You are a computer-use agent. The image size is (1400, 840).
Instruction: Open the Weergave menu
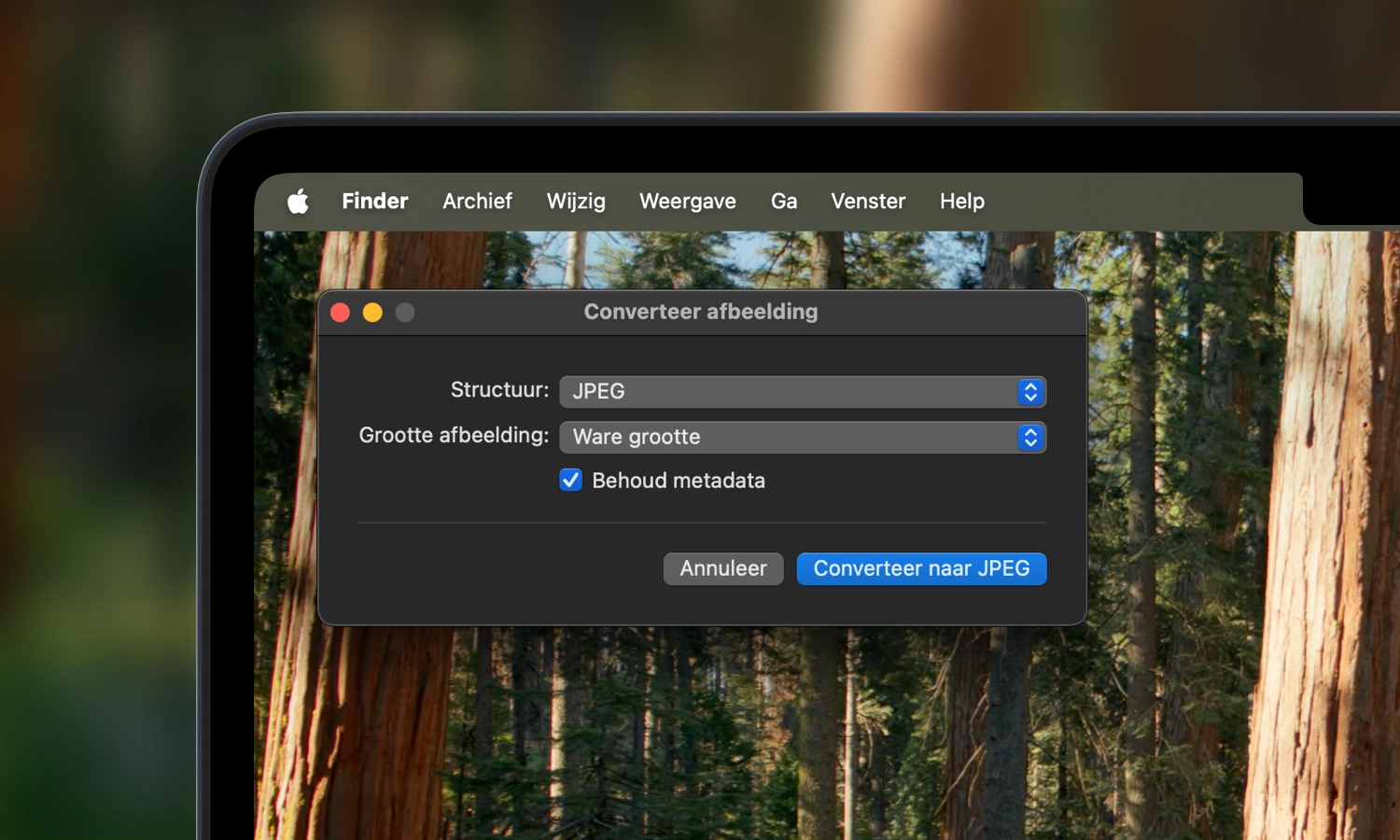click(x=687, y=201)
